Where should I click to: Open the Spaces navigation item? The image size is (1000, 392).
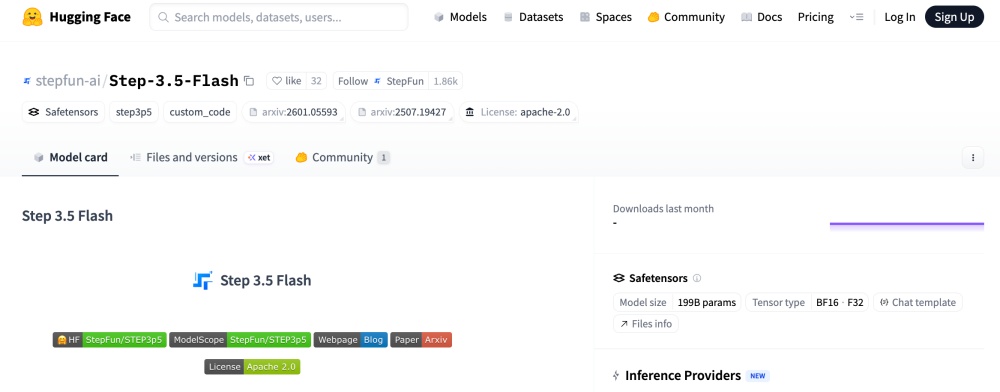coord(606,17)
